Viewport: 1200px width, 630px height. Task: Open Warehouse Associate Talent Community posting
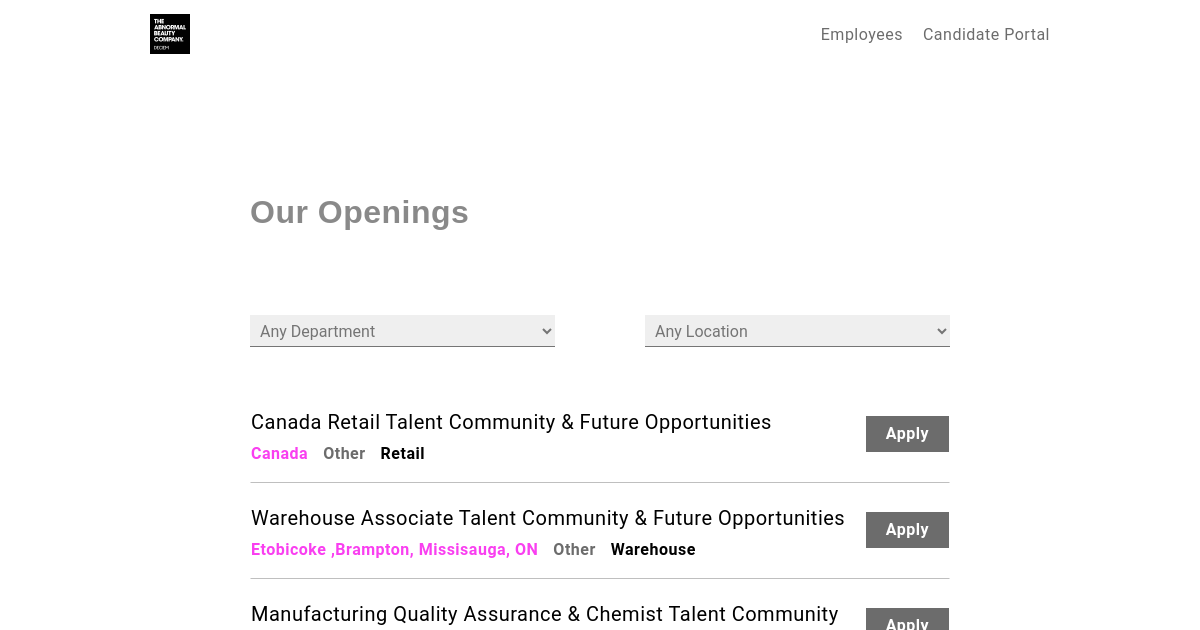[x=547, y=518]
